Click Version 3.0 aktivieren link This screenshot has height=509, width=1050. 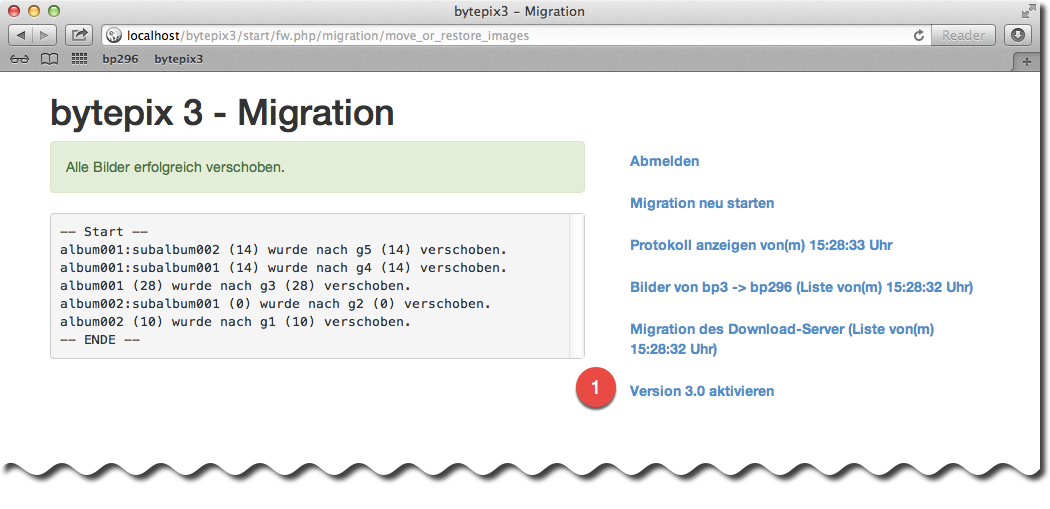click(x=702, y=391)
